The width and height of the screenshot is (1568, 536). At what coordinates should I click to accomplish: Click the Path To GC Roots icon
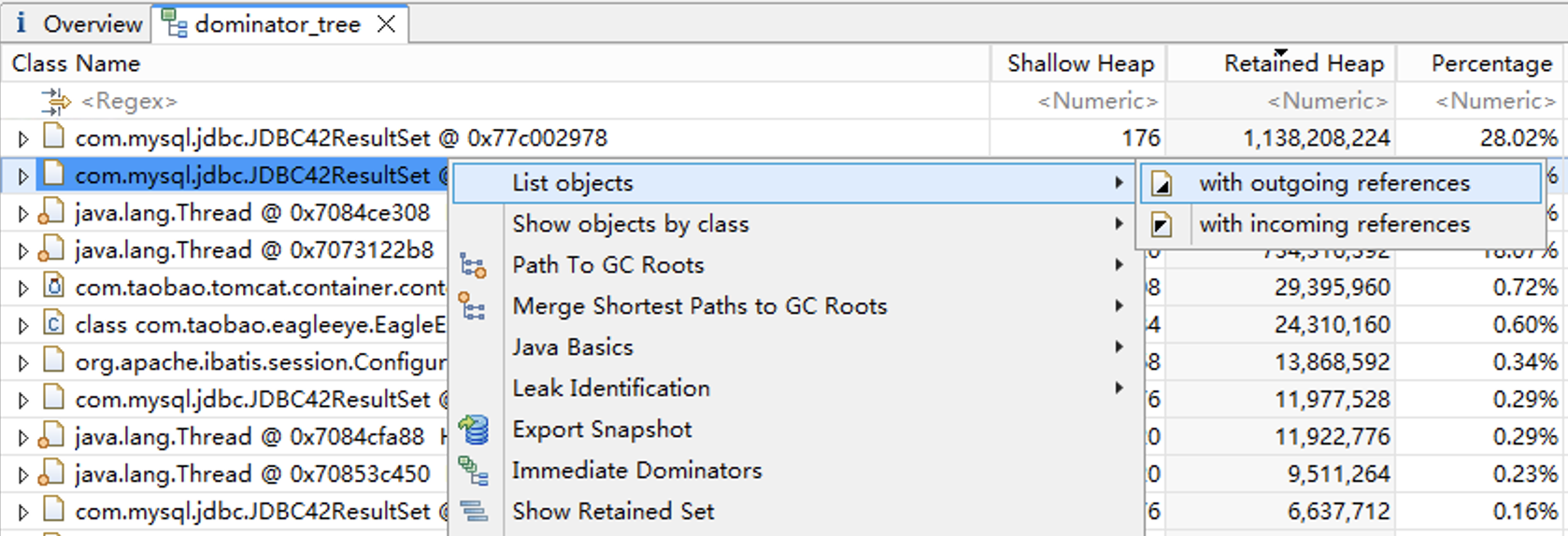(x=473, y=266)
